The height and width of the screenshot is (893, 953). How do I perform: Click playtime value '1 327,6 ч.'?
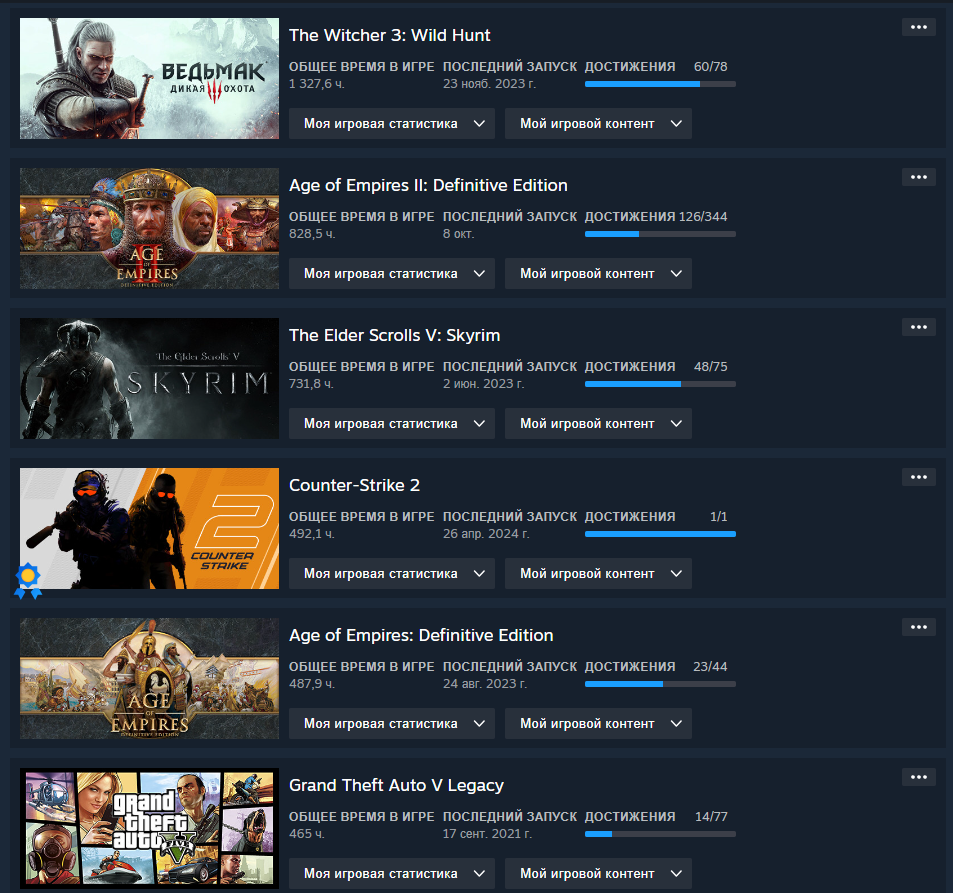tap(317, 84)
